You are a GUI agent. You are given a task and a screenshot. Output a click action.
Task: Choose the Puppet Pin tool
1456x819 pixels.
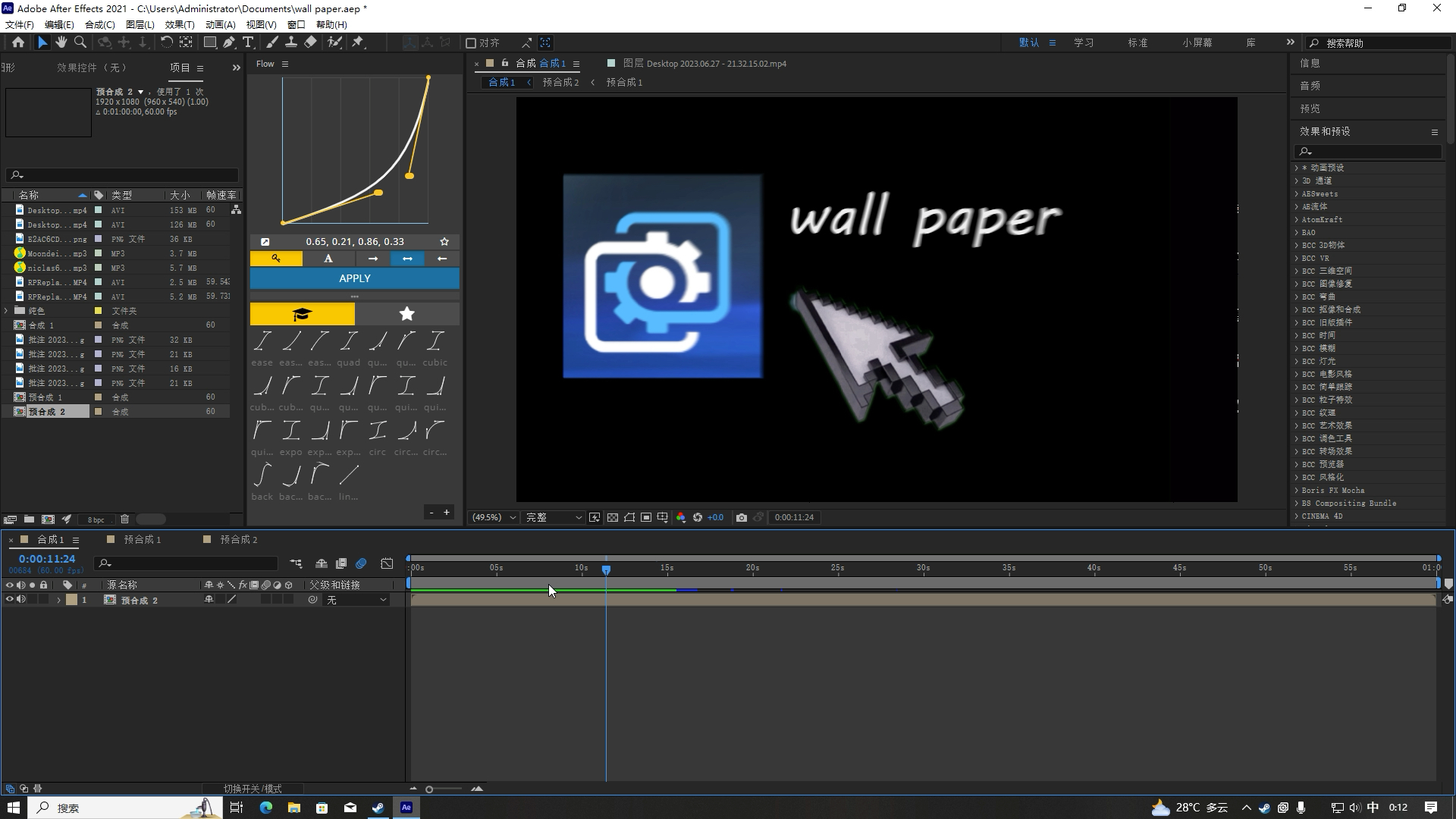tap(358, 42)
